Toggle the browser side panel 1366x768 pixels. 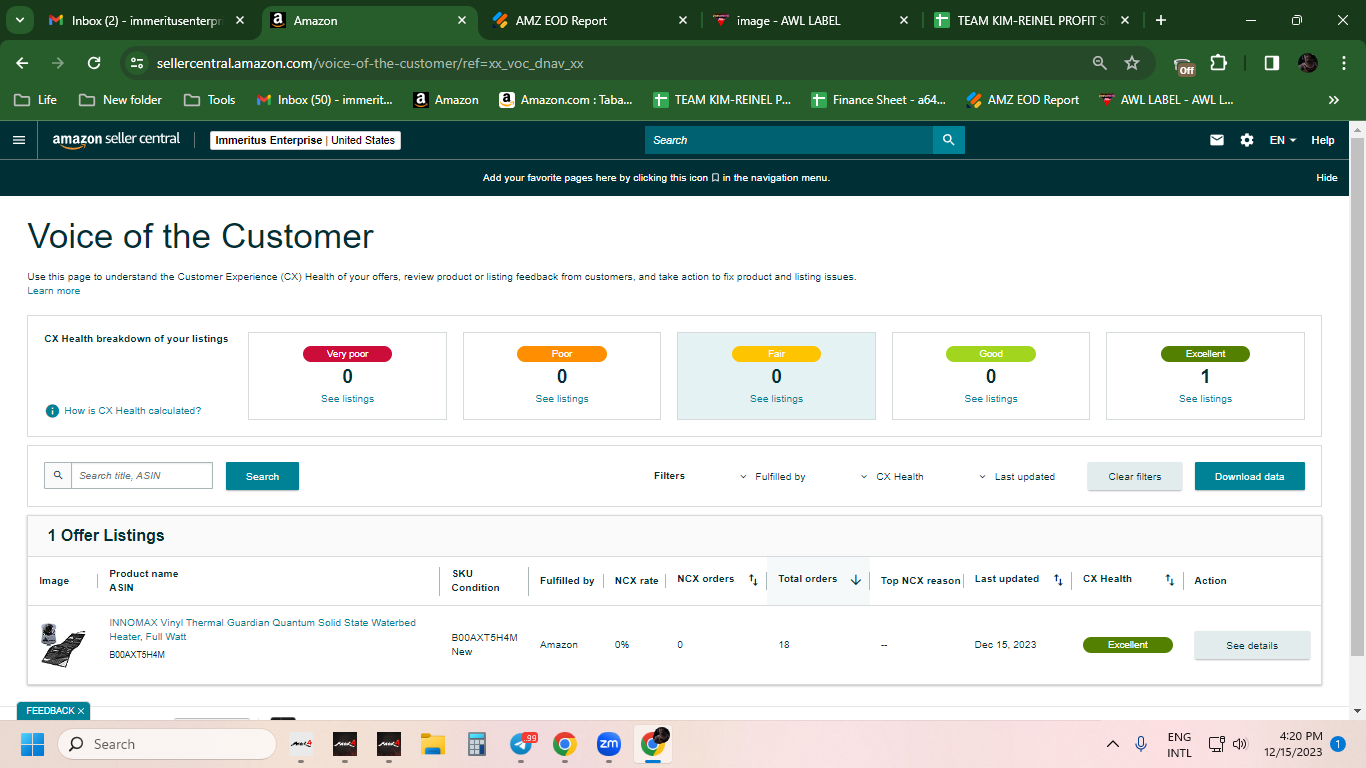pos(1271,63)
